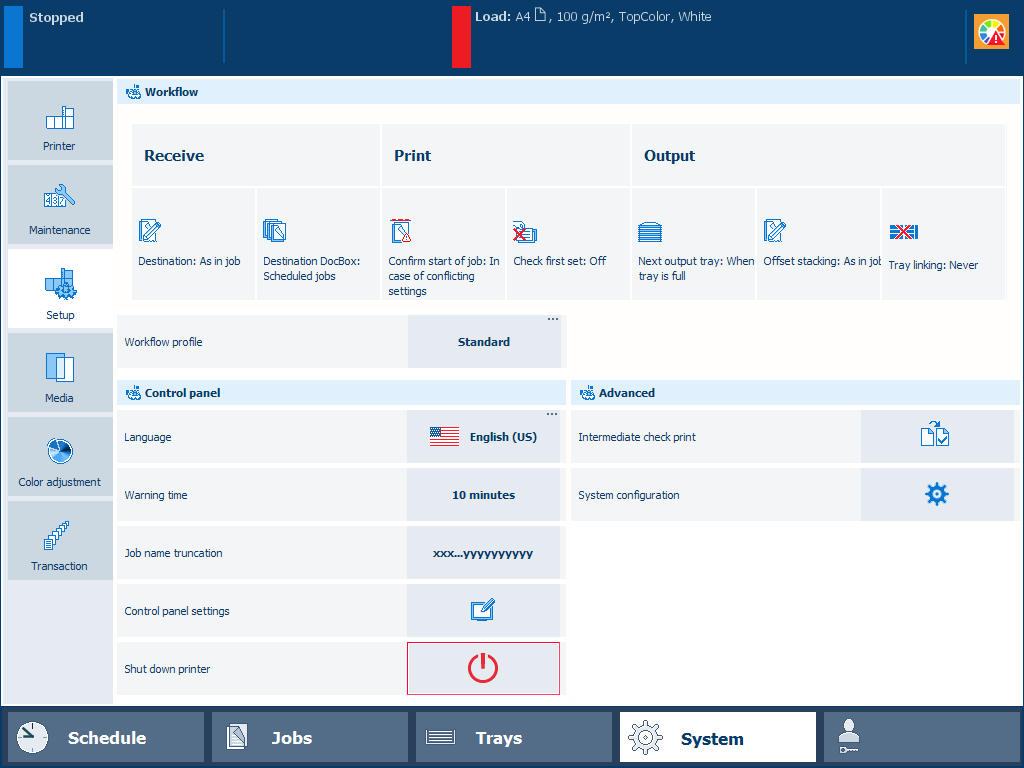Select the Transaction sidebar item
This screenshot has height=768, width=1024.
tap(59, 541)
